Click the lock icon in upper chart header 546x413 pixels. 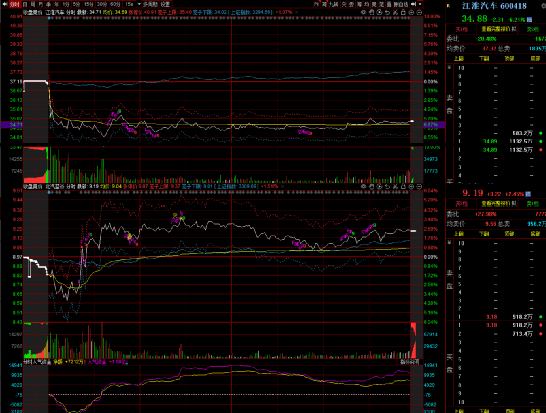403,12
